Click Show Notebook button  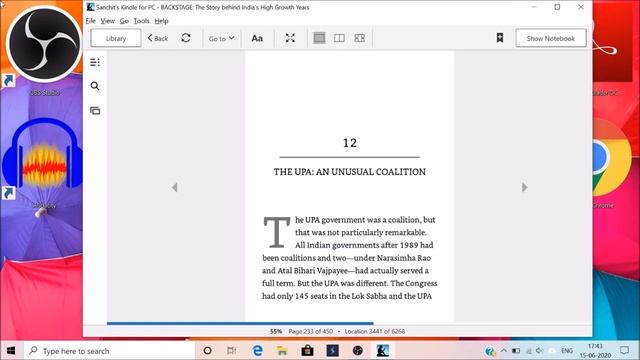(551, 38)
